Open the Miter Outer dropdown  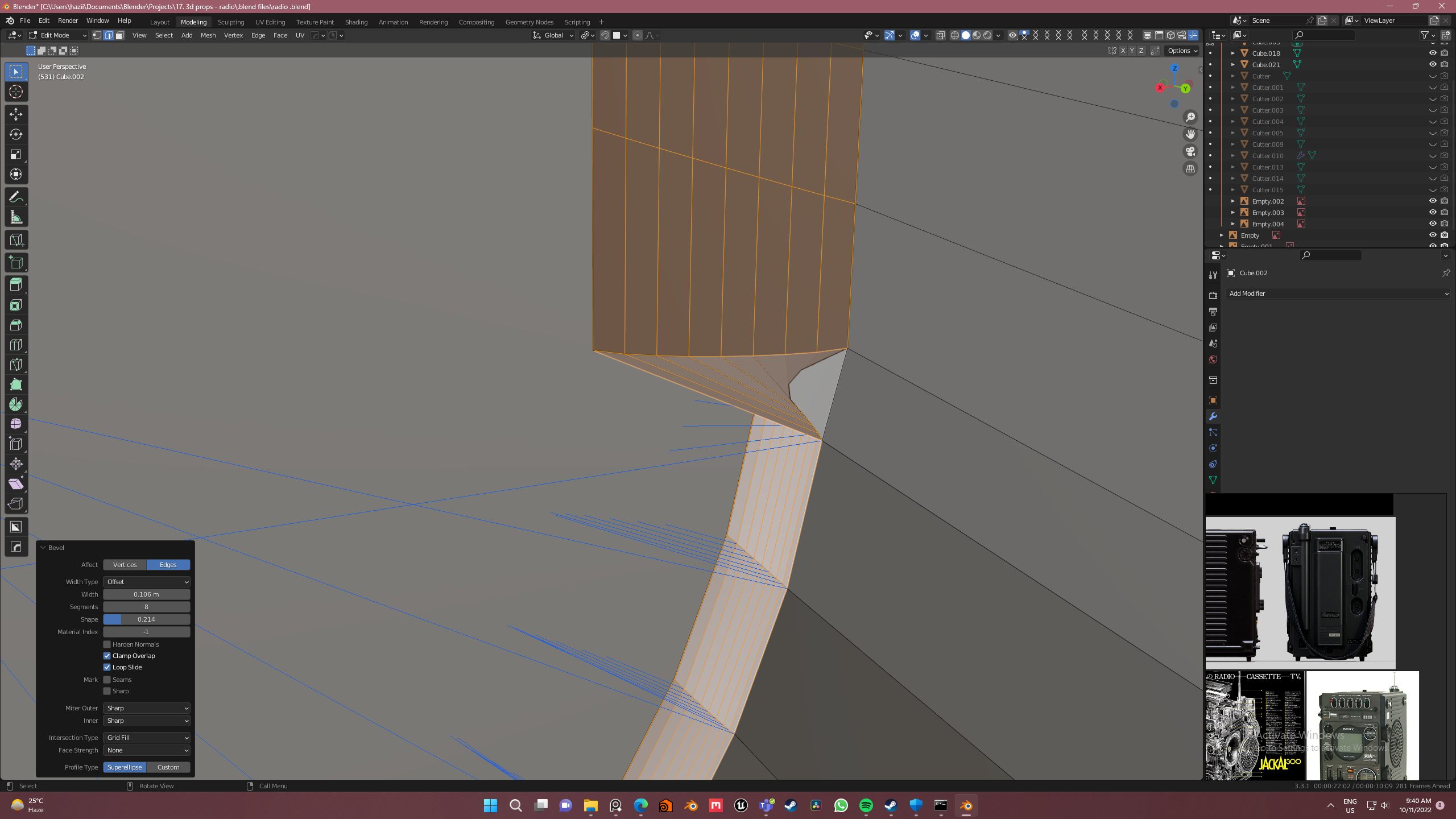[x=147, y=708]
